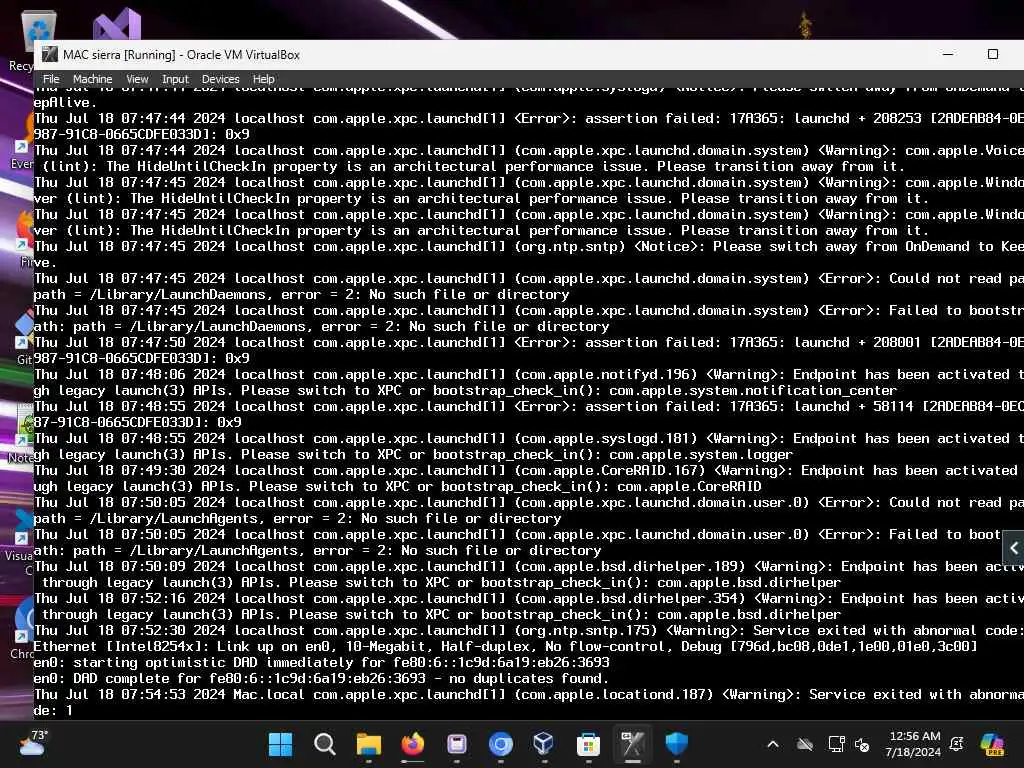Minimize the VirtualBox window
Screen dimensions: 1024x768
click(948, 54)
